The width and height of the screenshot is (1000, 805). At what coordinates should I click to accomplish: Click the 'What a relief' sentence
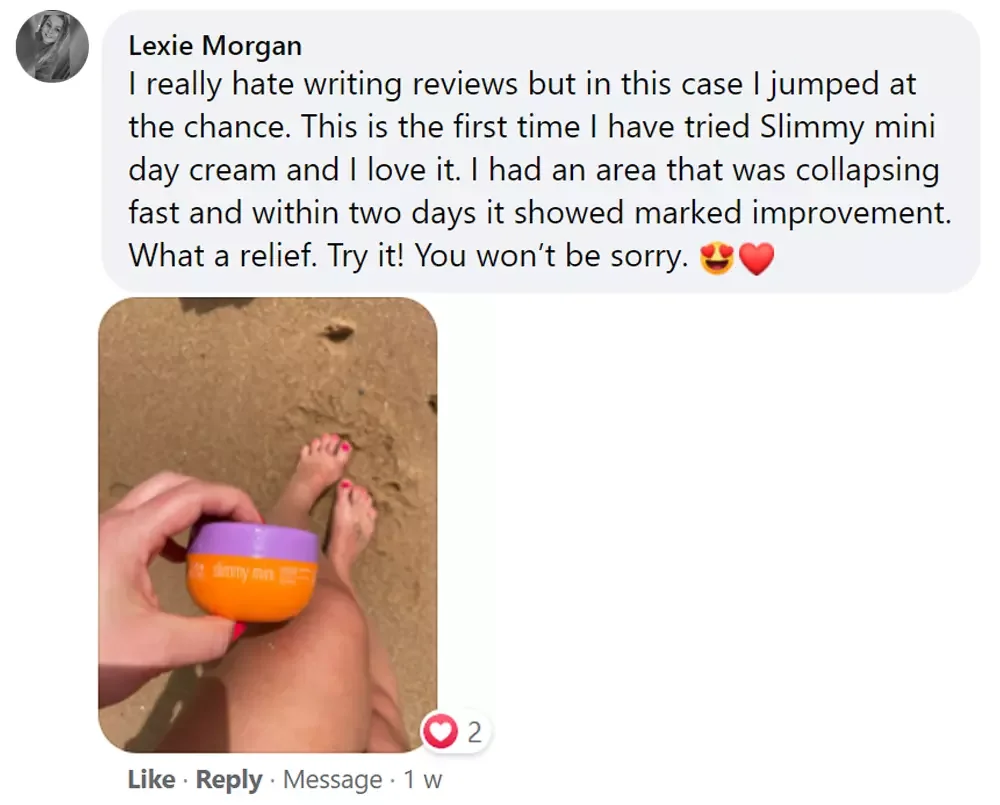(x=222, y=256)
